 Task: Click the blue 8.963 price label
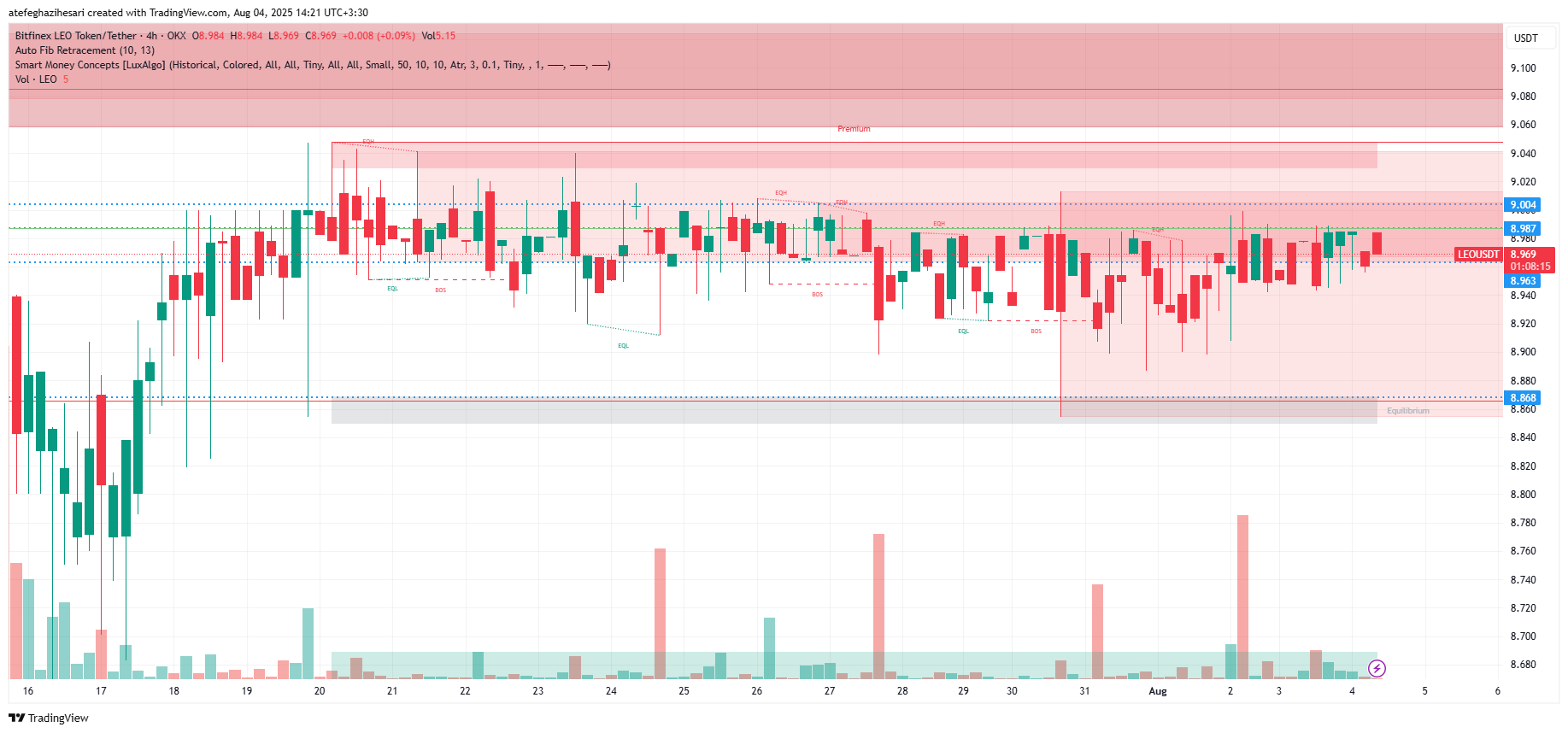[1522, 281]
